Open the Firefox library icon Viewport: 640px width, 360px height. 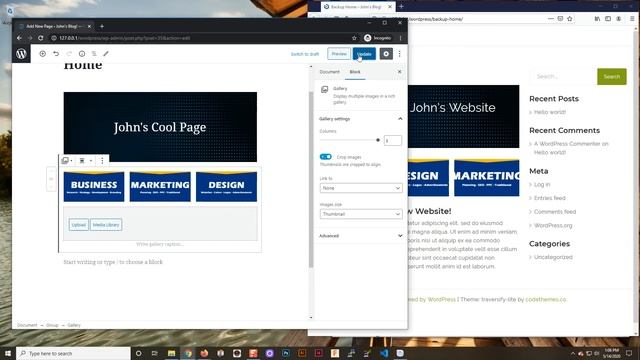pos(597,19)
